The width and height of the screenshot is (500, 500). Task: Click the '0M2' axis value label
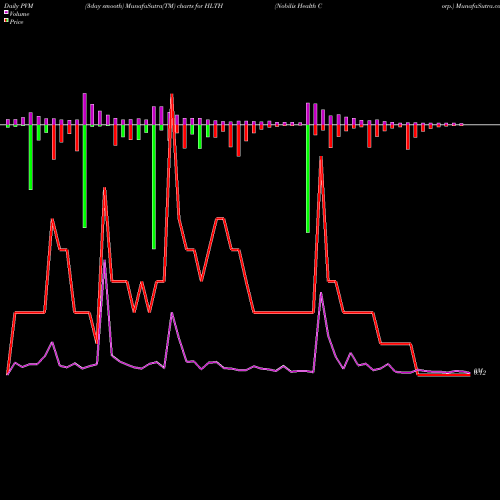[480, 372]
